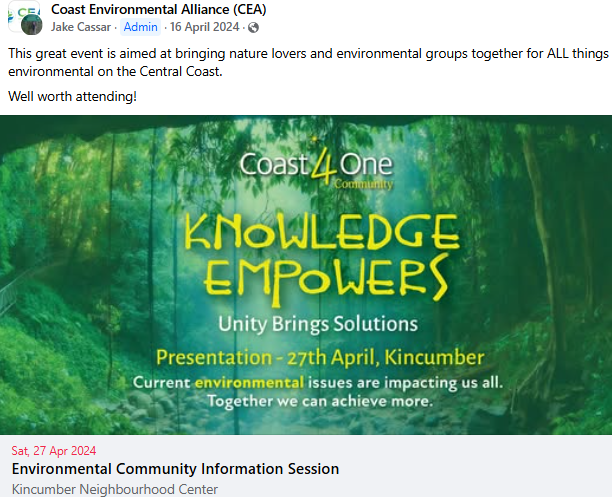Click Together we can achieve more text
Viewport: 612px width, 497px height.
315,402
